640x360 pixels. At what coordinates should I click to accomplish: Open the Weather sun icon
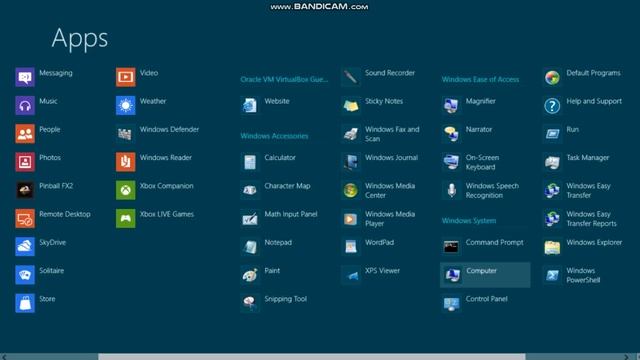point(126,105)
